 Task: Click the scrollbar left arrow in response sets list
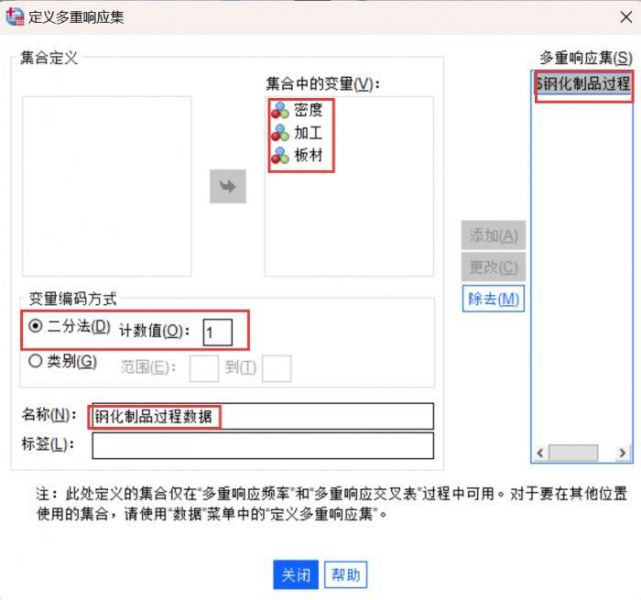click(540, 453)
